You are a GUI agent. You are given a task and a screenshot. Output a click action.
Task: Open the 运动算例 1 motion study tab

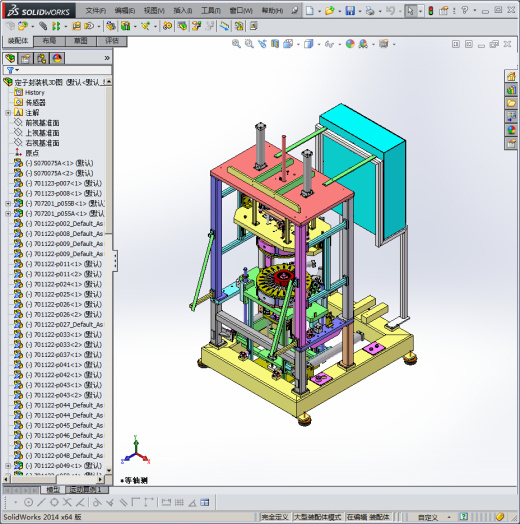click(x=87, y=490)
